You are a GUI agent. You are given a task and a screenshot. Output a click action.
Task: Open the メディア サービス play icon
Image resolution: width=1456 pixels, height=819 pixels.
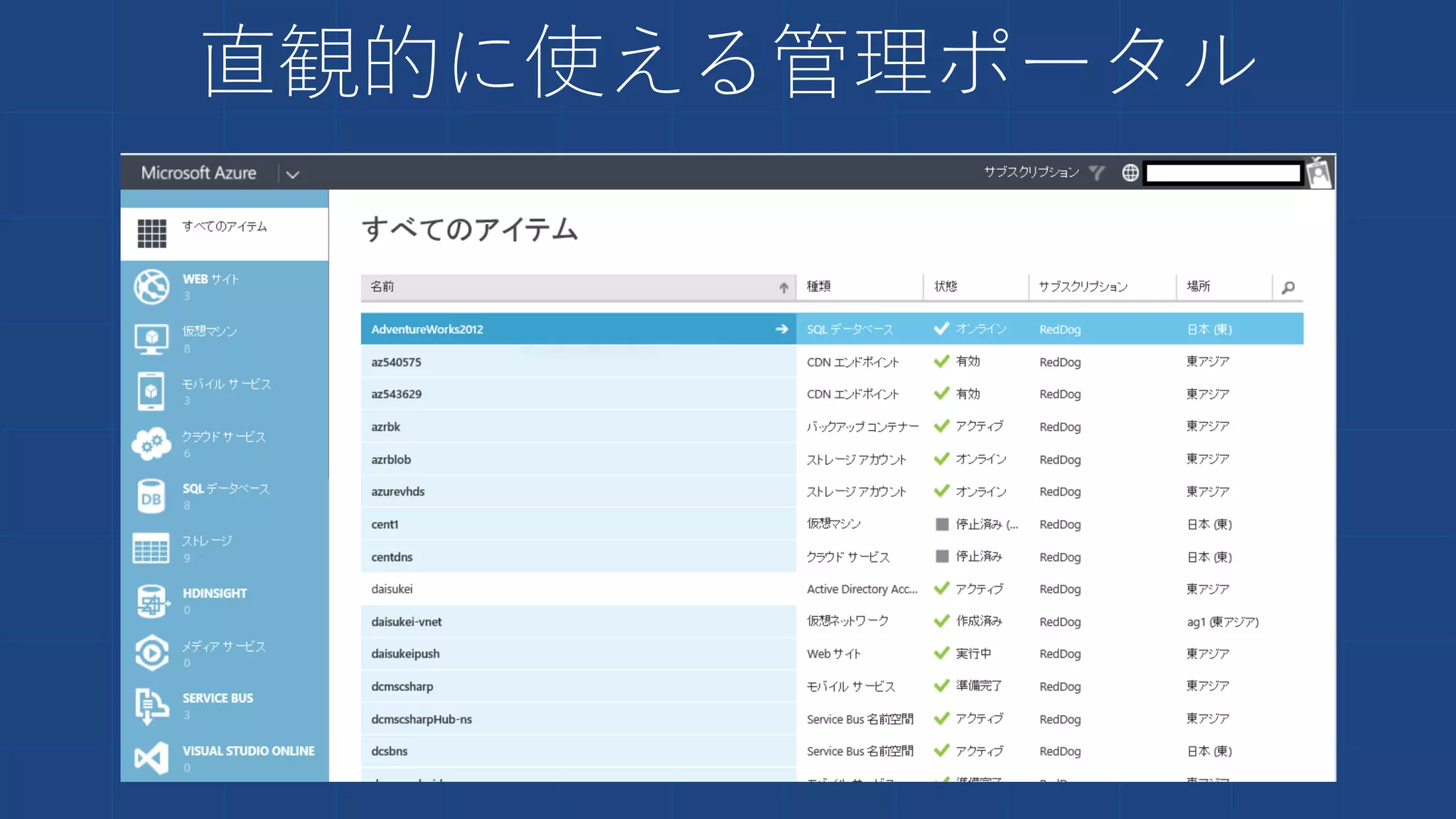tap(151, 653)
